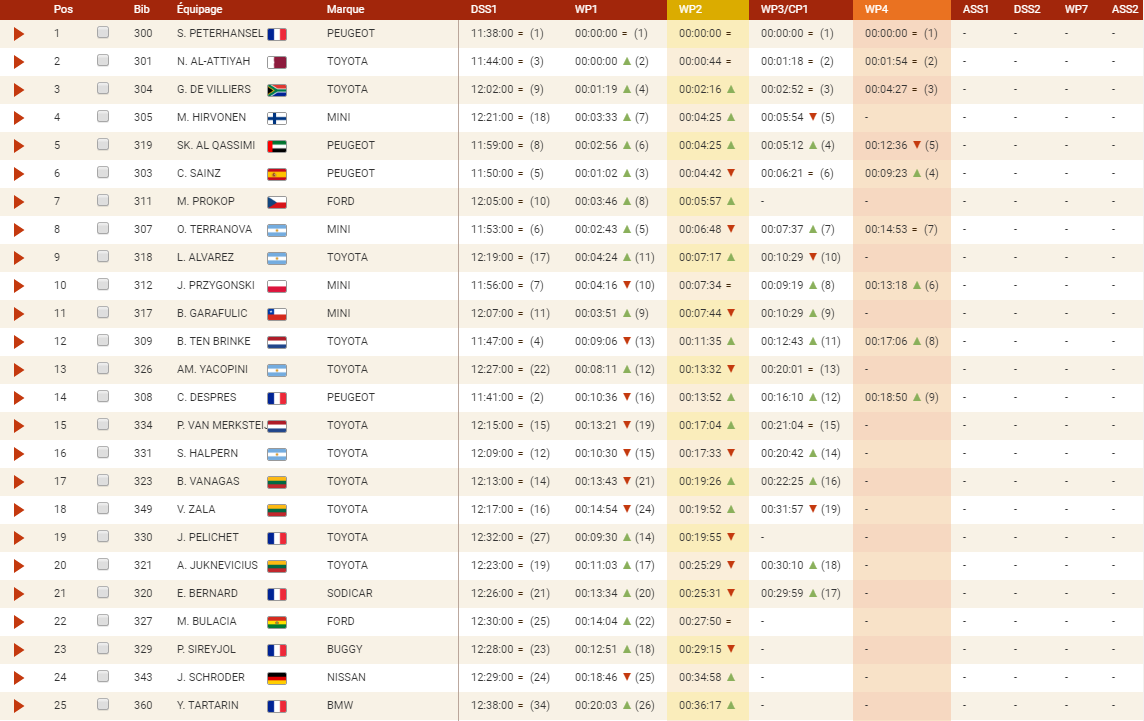Open WP1 column header

pyautogui.click(x=586, y=9)
